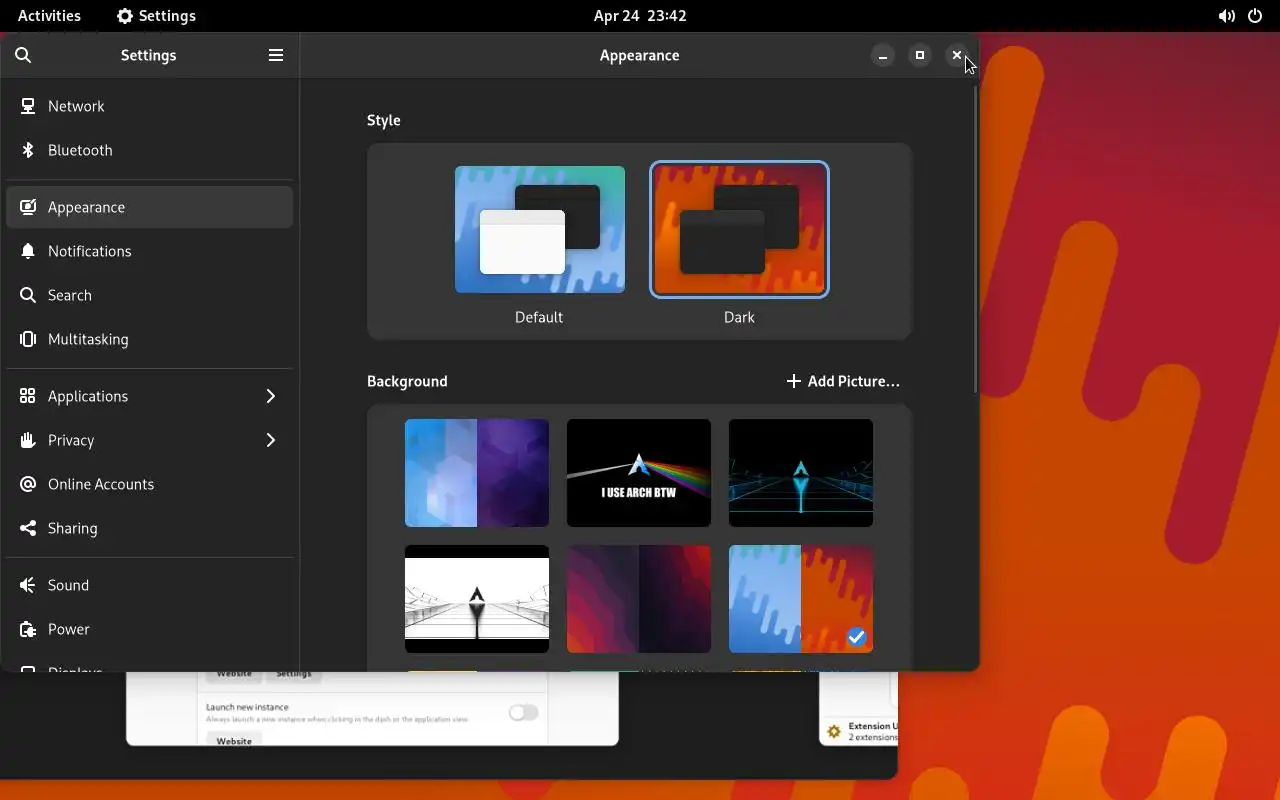Click the Power battery icon in sidebar

click(28, 629)
